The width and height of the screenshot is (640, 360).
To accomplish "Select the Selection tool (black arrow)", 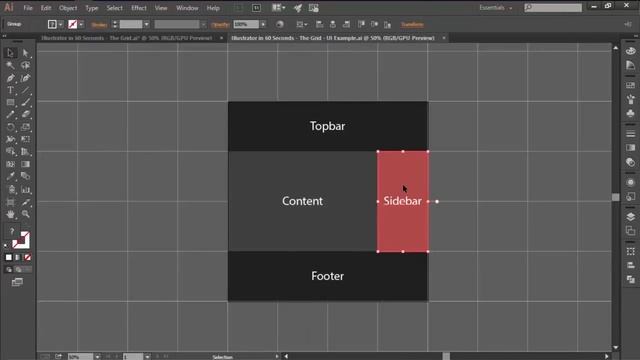I will click(x=10, y=53).
